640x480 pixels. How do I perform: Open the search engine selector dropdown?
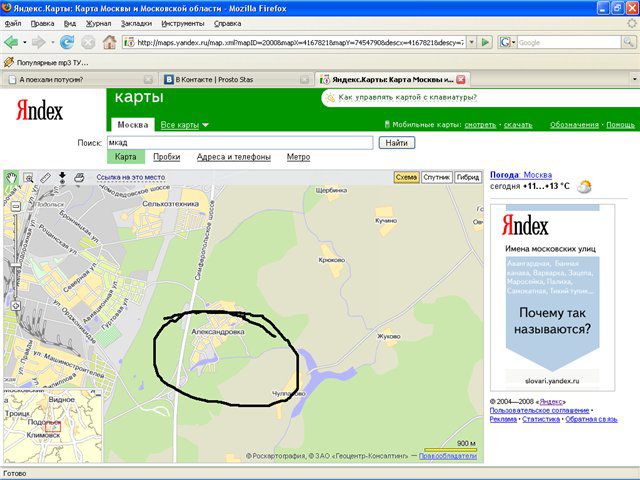513,42
